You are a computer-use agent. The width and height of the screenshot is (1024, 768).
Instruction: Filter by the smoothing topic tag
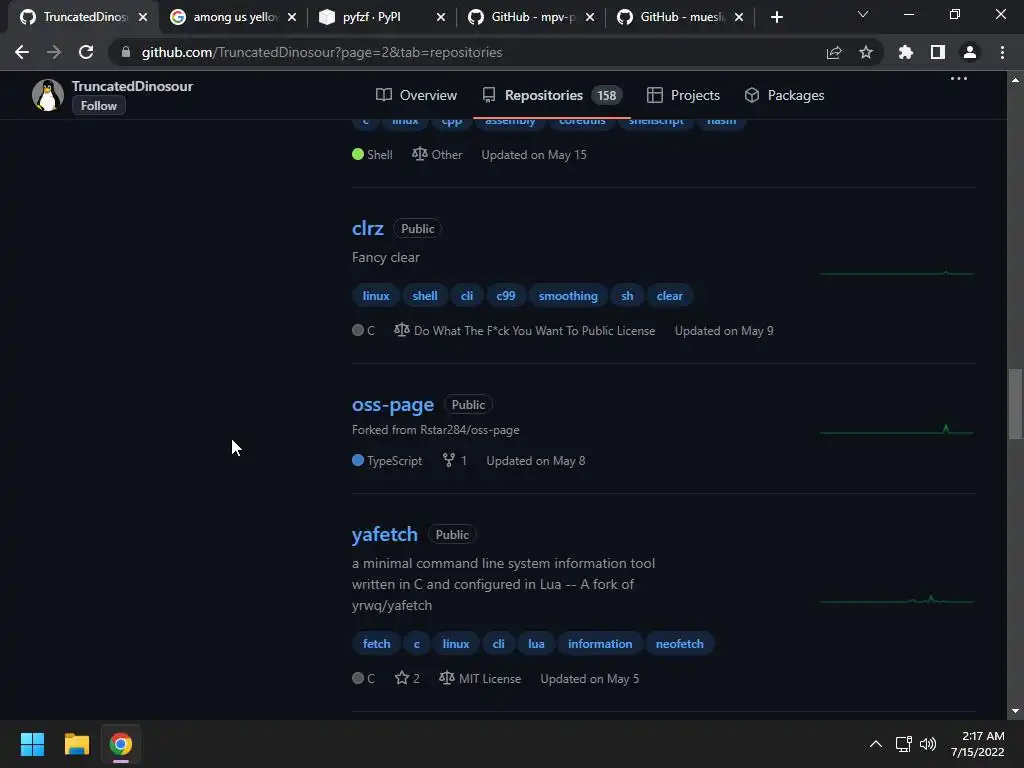click(568, 296)
